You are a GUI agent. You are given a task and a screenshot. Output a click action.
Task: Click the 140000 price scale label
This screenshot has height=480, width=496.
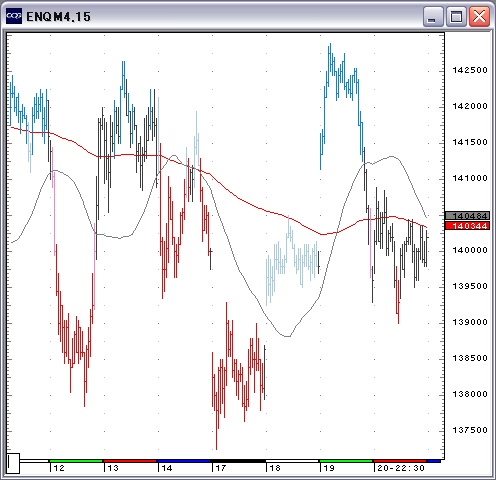(x=470, y=250)
